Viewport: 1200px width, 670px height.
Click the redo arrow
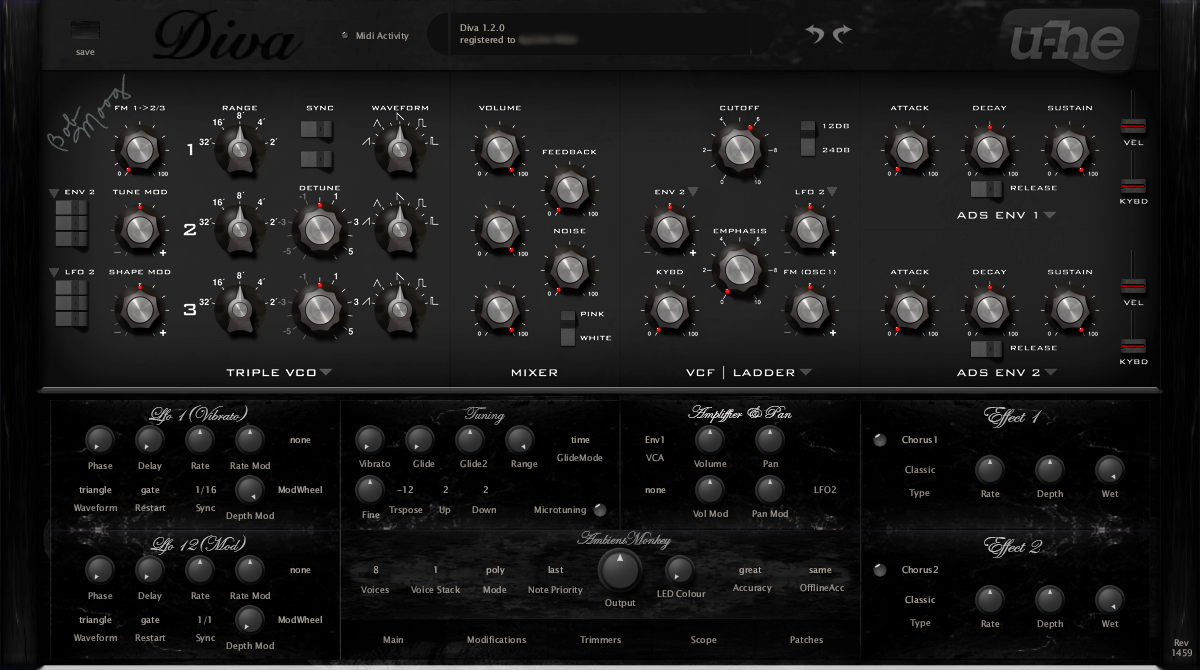[842, 34]
